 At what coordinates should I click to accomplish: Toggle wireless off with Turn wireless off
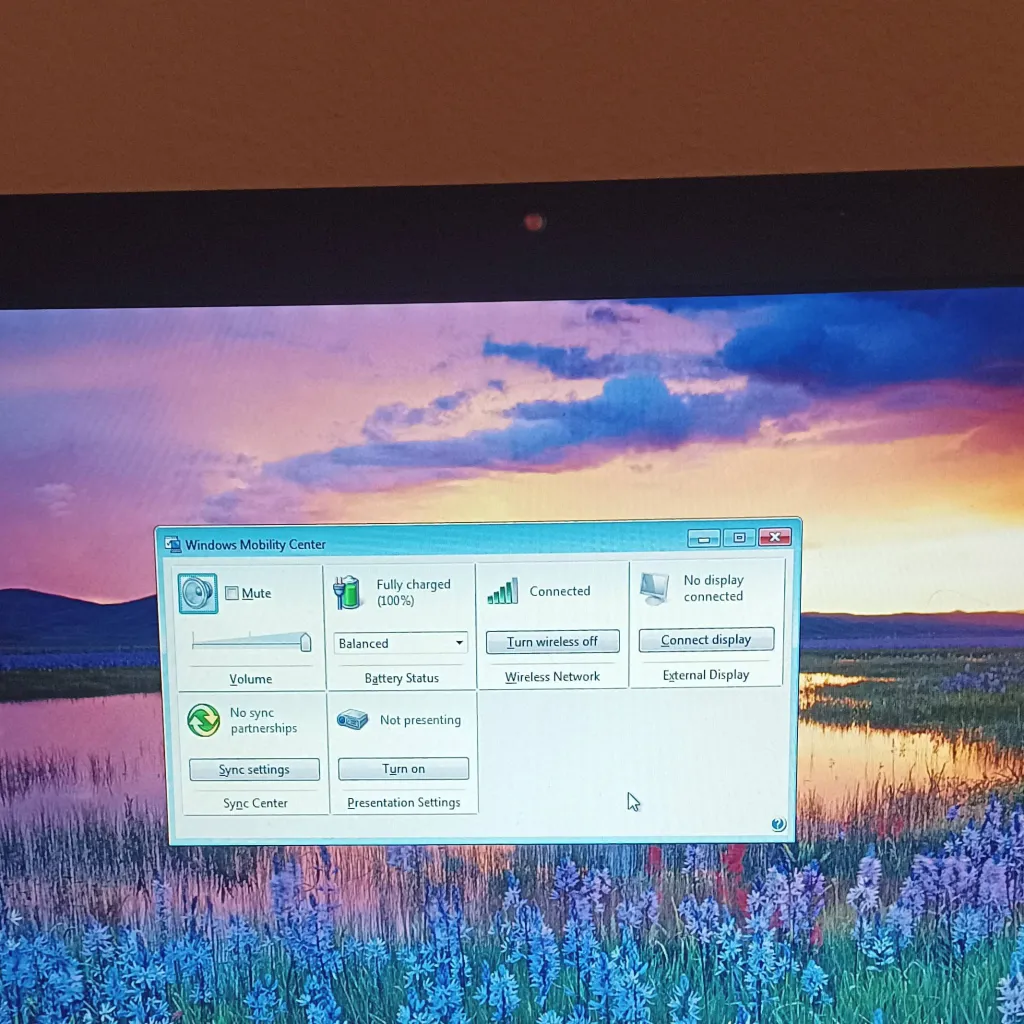pos(552,641)
